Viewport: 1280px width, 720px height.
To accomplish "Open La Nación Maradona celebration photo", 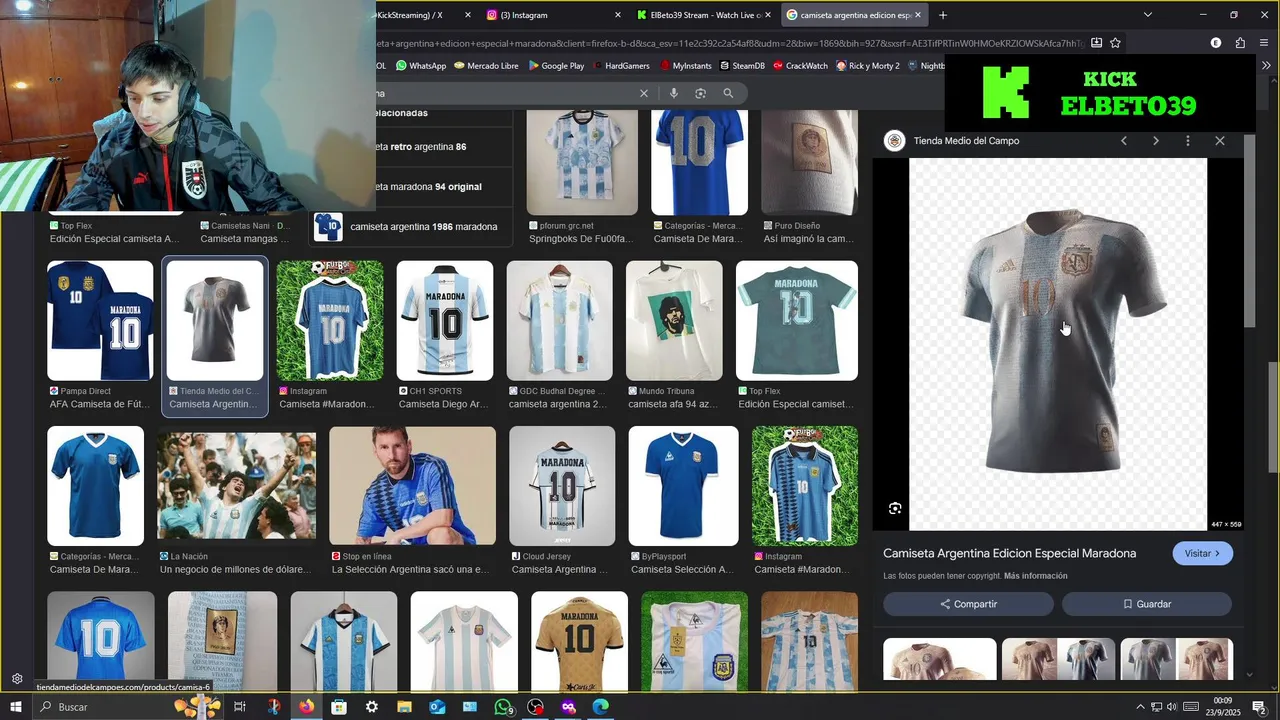I will click(x=237, y=486).
